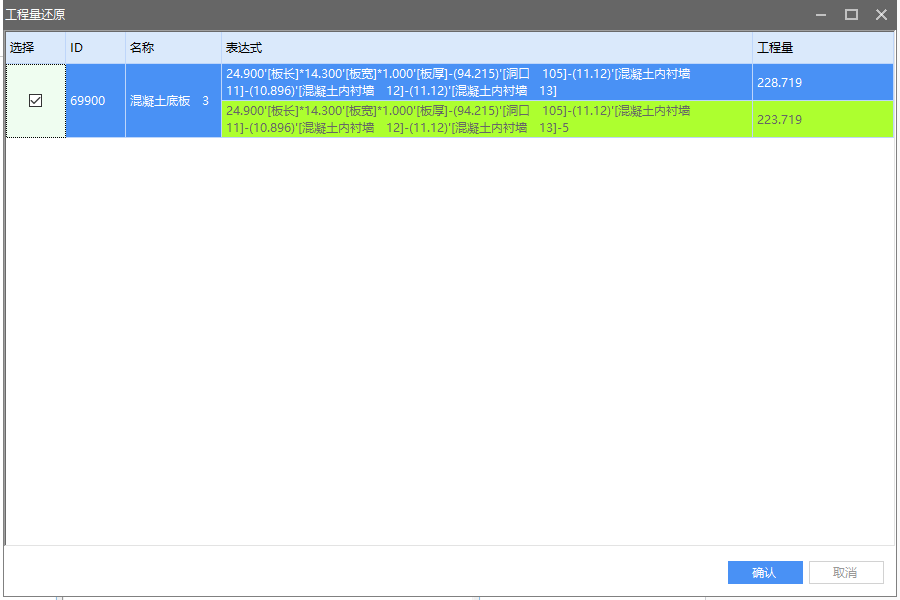The image size is (900, 600).
Task: Toggle the checkbox for row 69900
Action: [x=36, y=101]
